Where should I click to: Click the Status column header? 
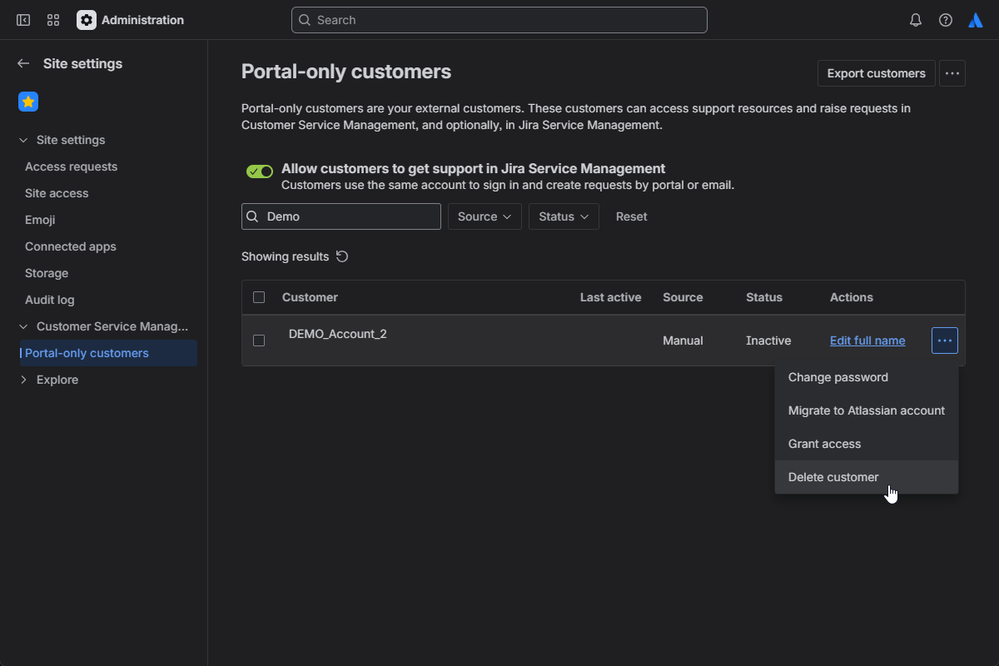tap(764, 298)
